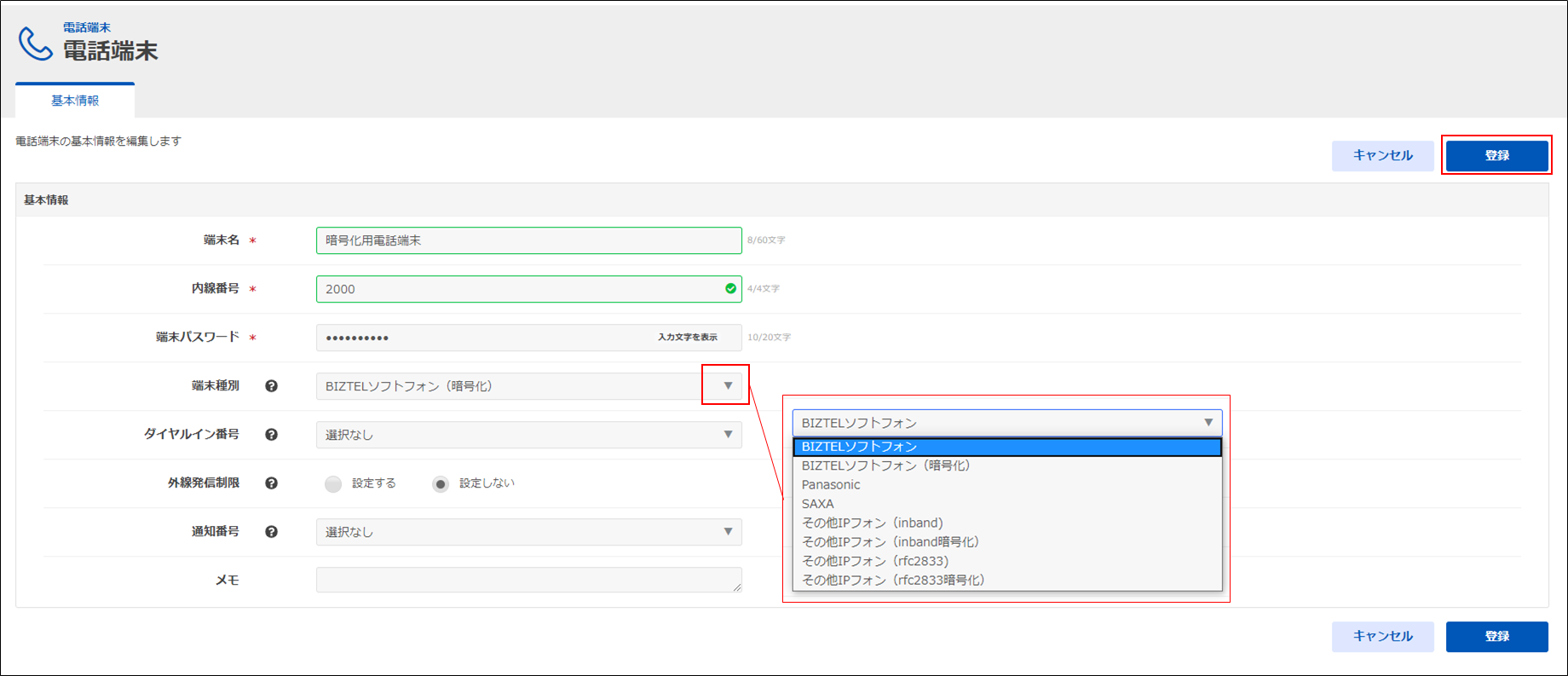Open help icon for 通知番号
Viewport: 1568px width, 676px height.
(271, 532)
